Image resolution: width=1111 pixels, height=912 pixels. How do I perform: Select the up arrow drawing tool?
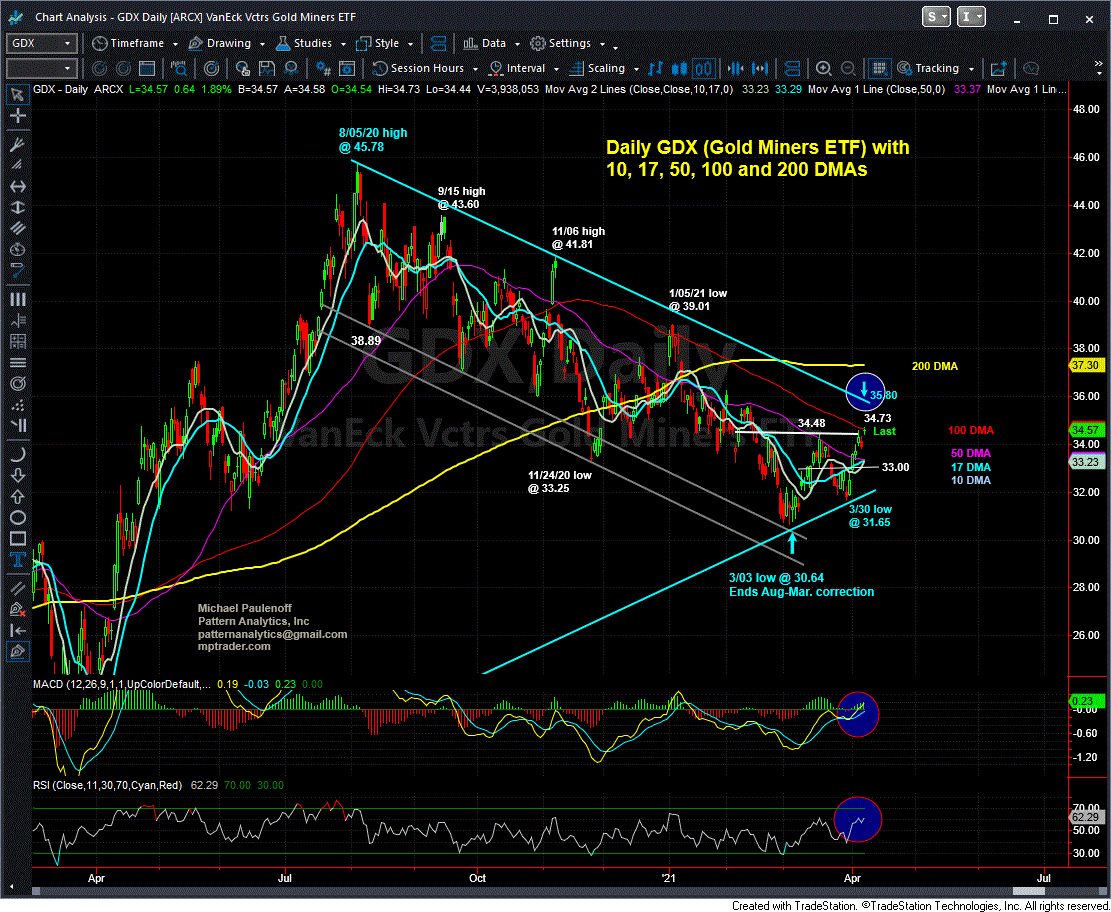[18, 495]
